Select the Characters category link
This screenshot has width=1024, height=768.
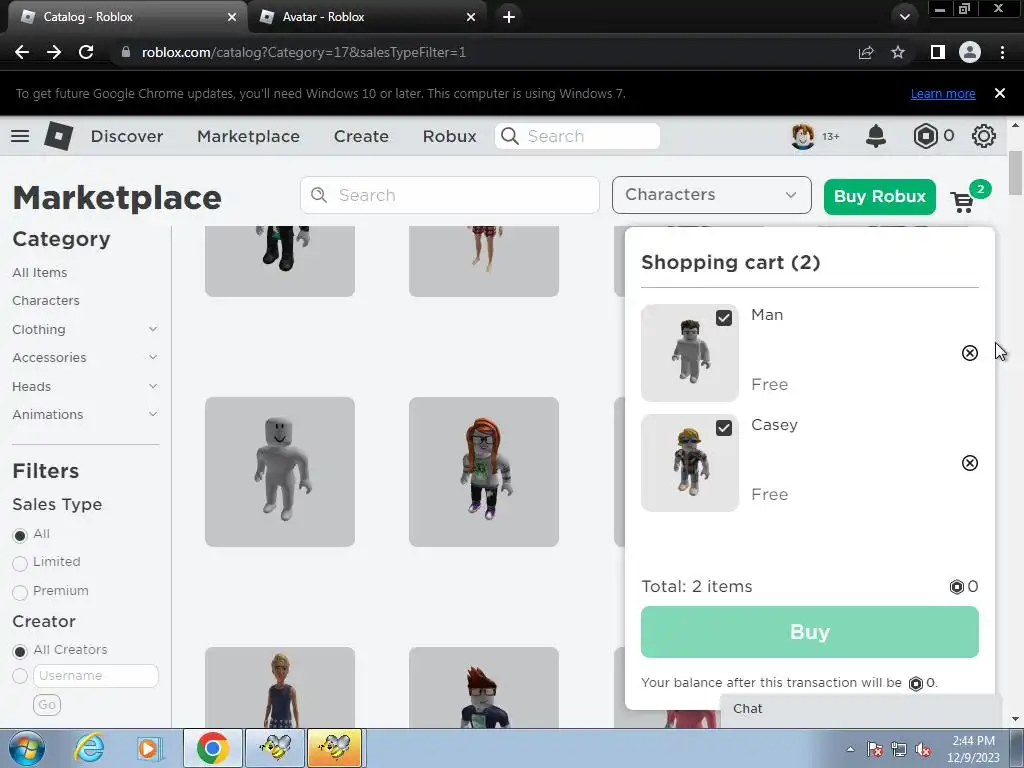[46, 300]
